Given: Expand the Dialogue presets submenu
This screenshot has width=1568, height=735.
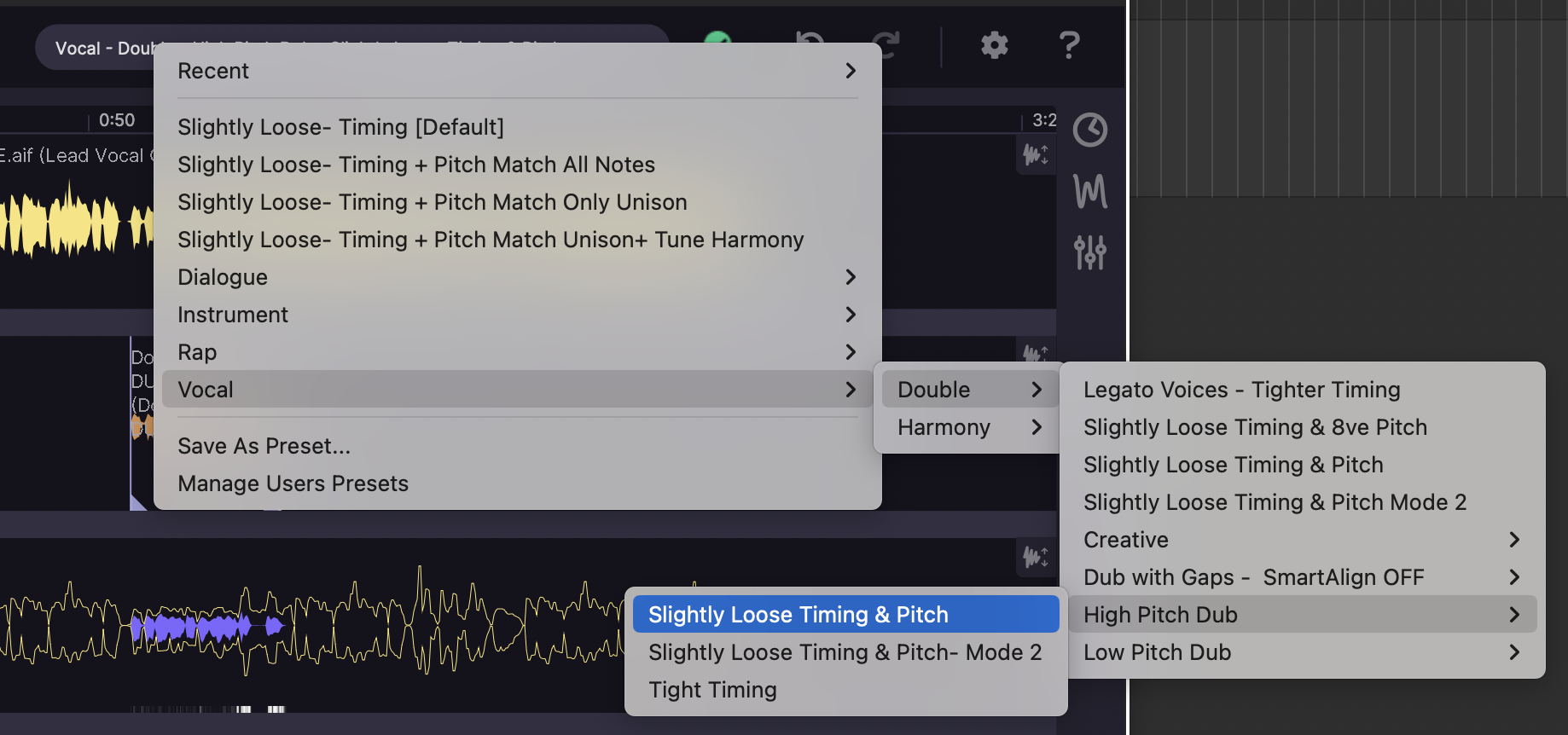Looking at the screenshot, I should [x=516, y=277].
